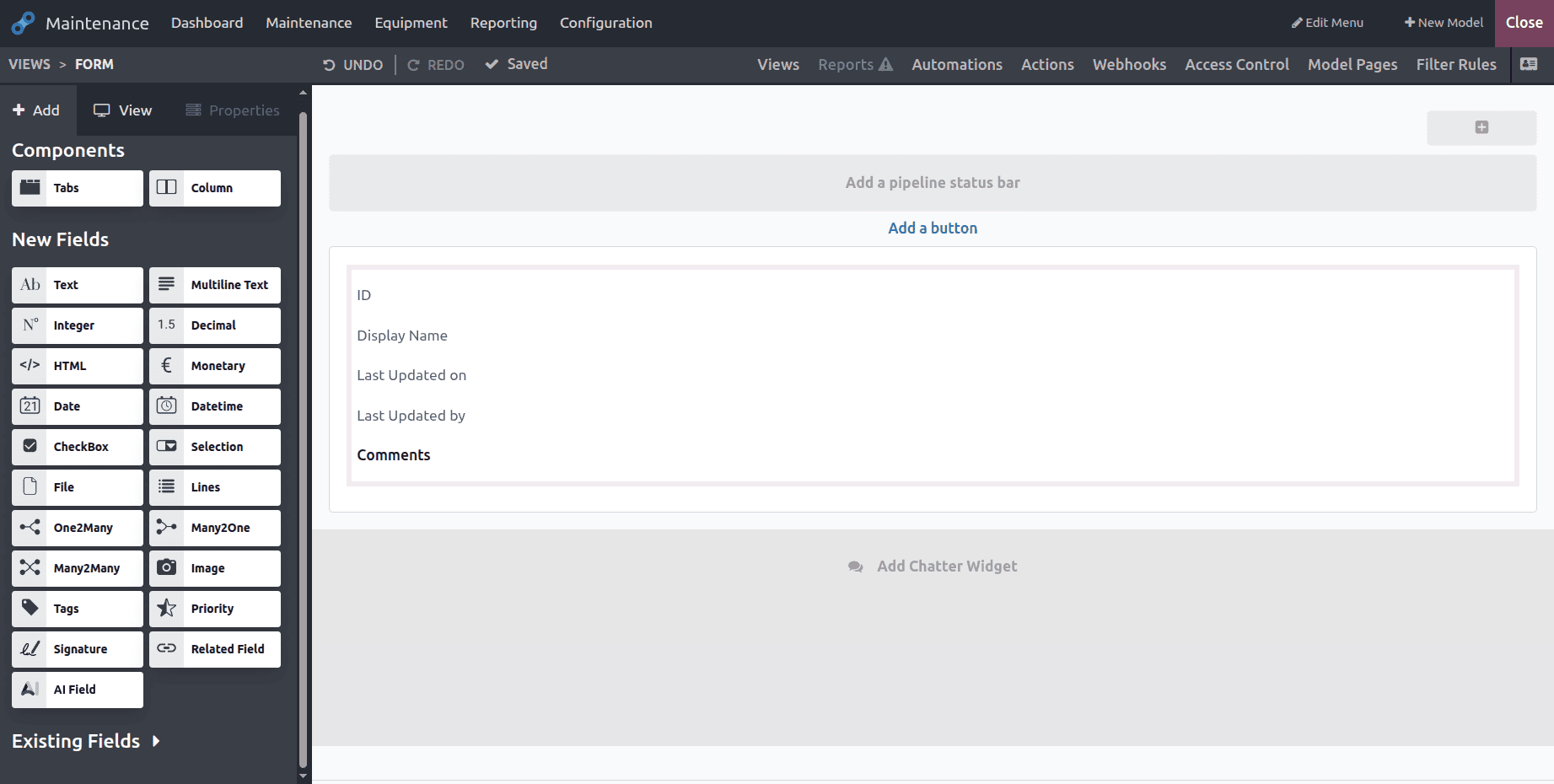1554x784 pixels.
Task: Click the UNDO button
Action: tap(353, 65)
